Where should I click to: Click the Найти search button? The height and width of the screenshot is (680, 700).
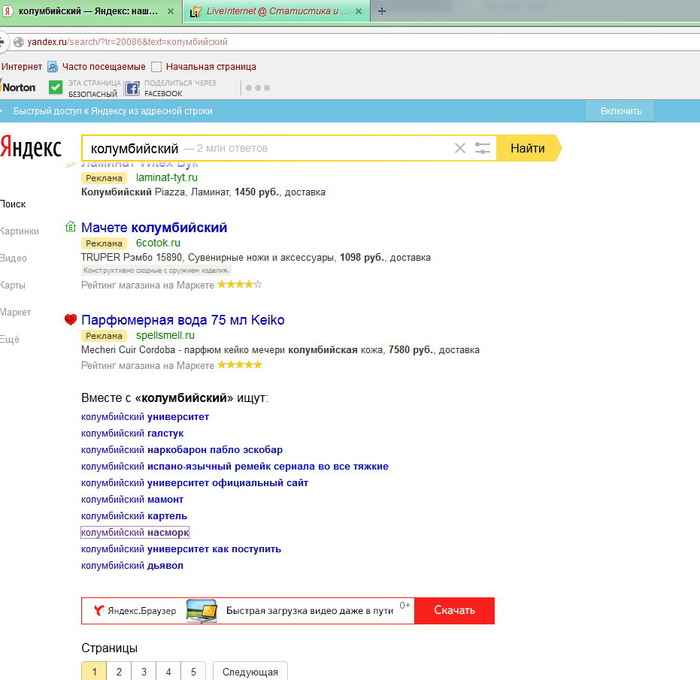click(528, 148)
